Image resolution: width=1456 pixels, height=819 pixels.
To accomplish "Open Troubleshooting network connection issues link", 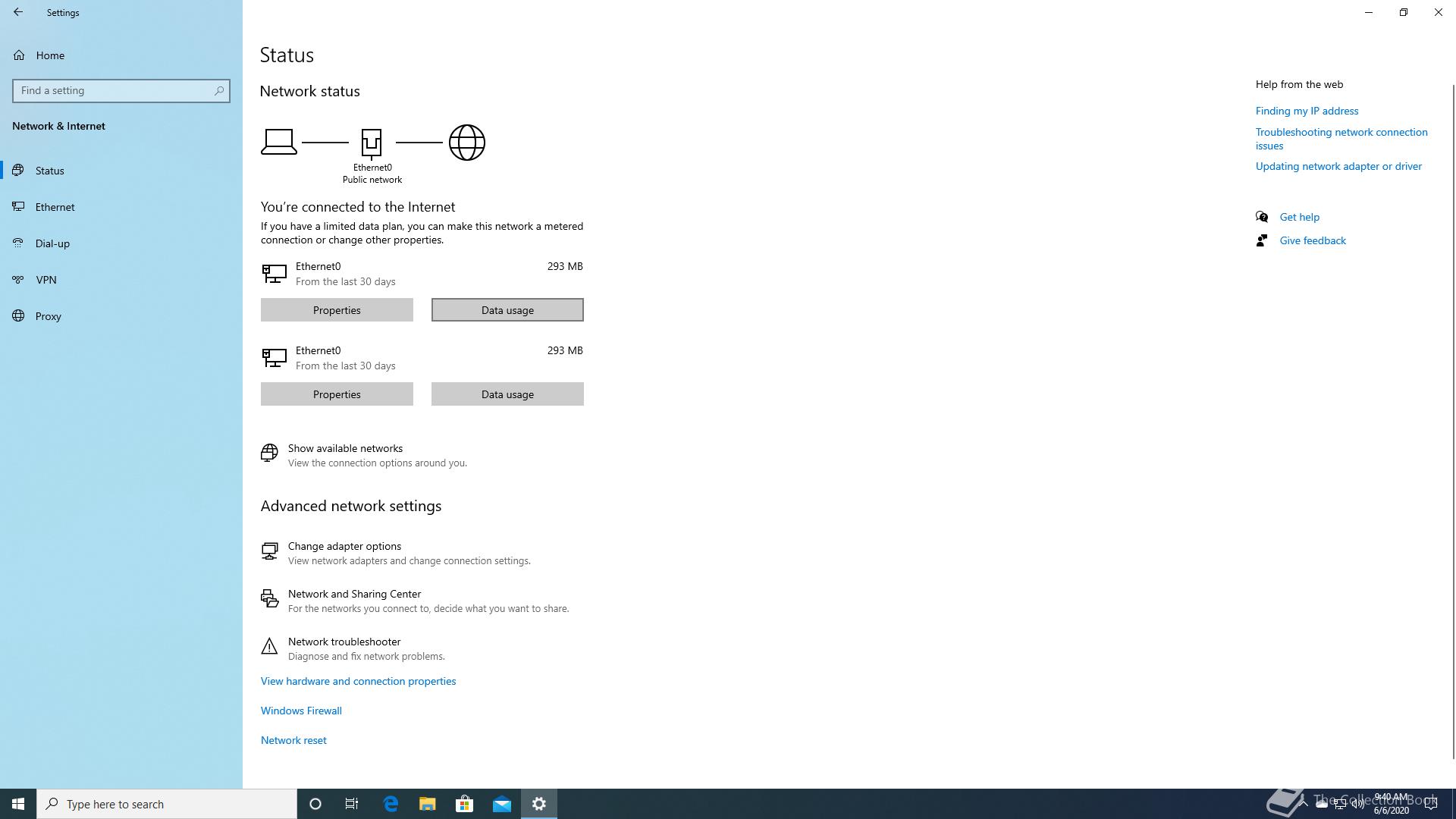I will tap(1341, 139).
